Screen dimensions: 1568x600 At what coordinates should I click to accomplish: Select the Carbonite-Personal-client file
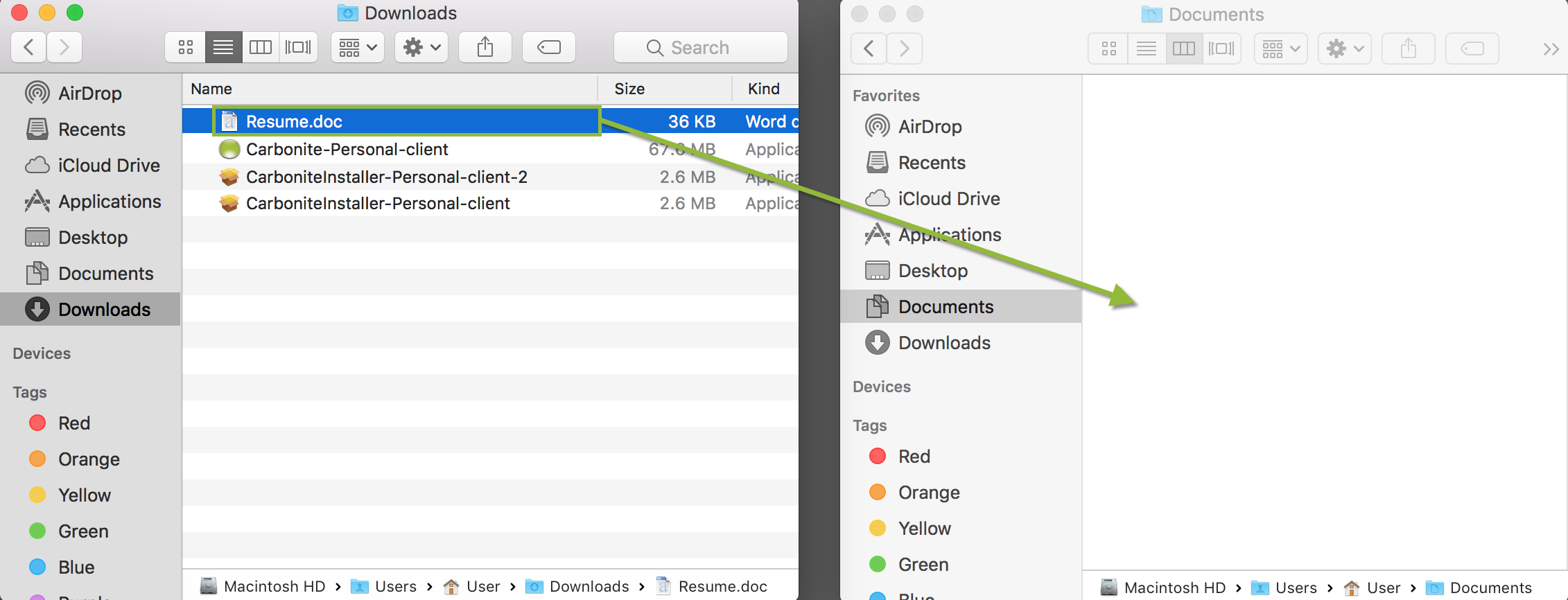tap(491, 149)
